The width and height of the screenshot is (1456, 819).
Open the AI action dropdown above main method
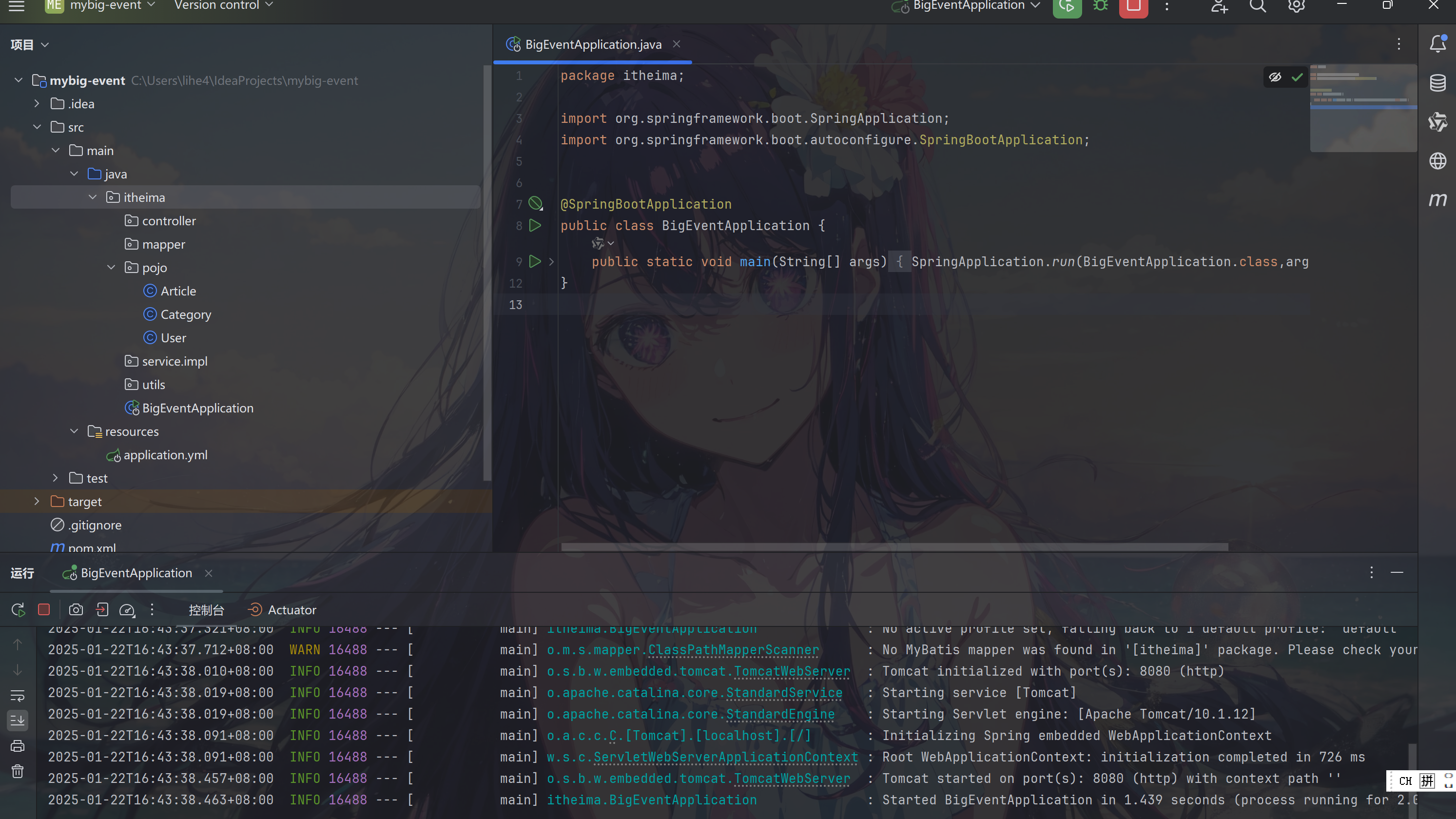coord(602,243)
